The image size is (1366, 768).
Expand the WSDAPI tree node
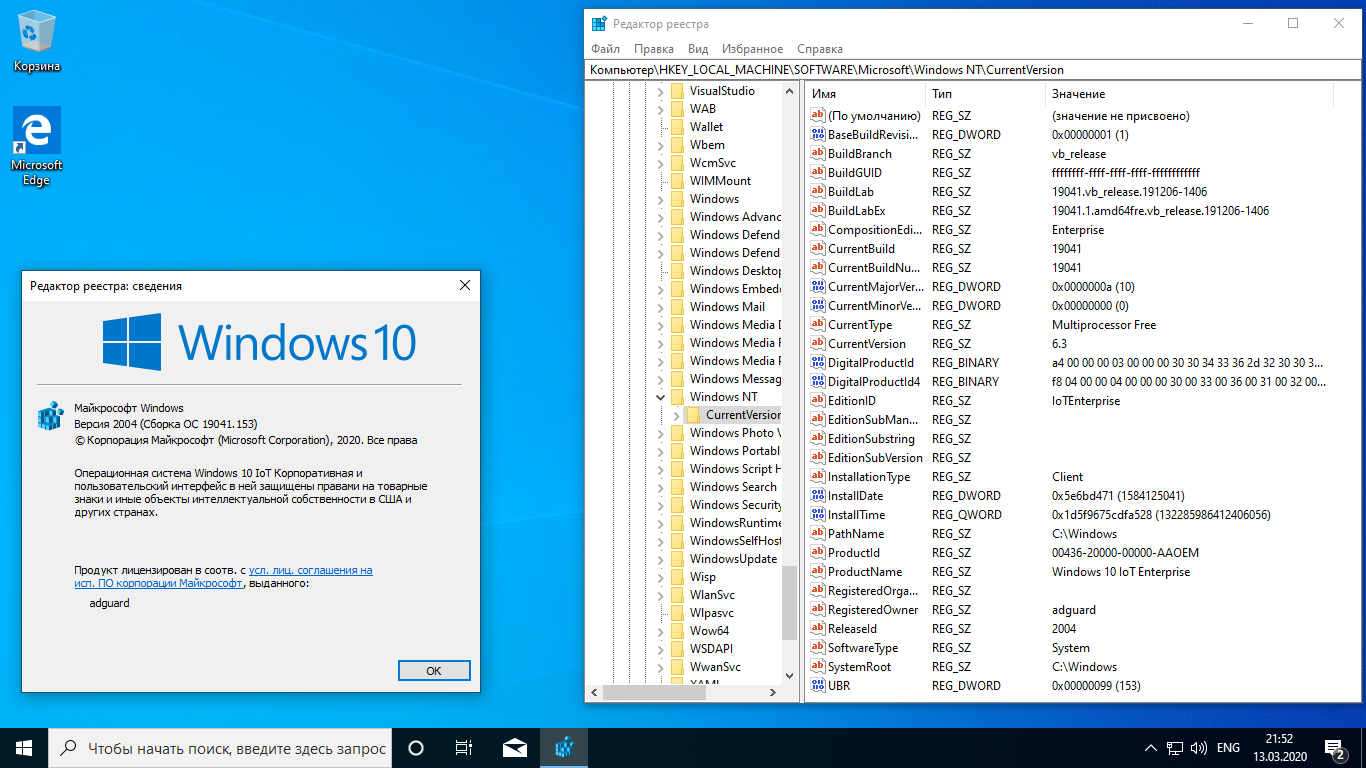click(660, 649)
